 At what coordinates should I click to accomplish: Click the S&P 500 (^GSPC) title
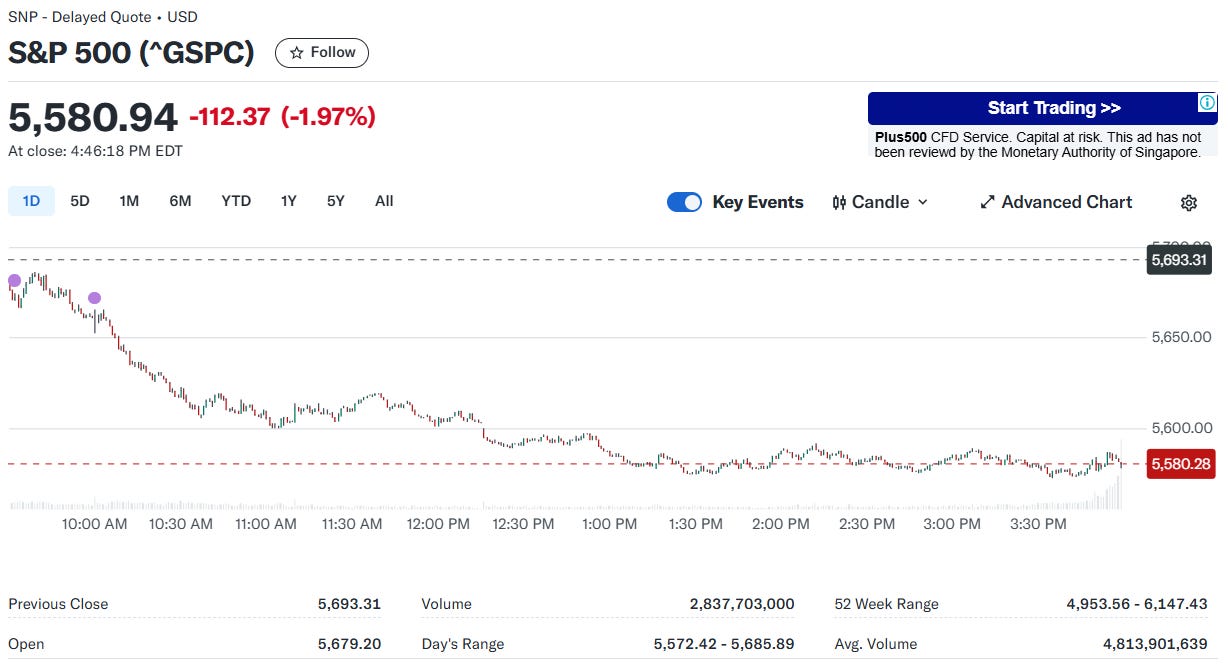[131, 53]
